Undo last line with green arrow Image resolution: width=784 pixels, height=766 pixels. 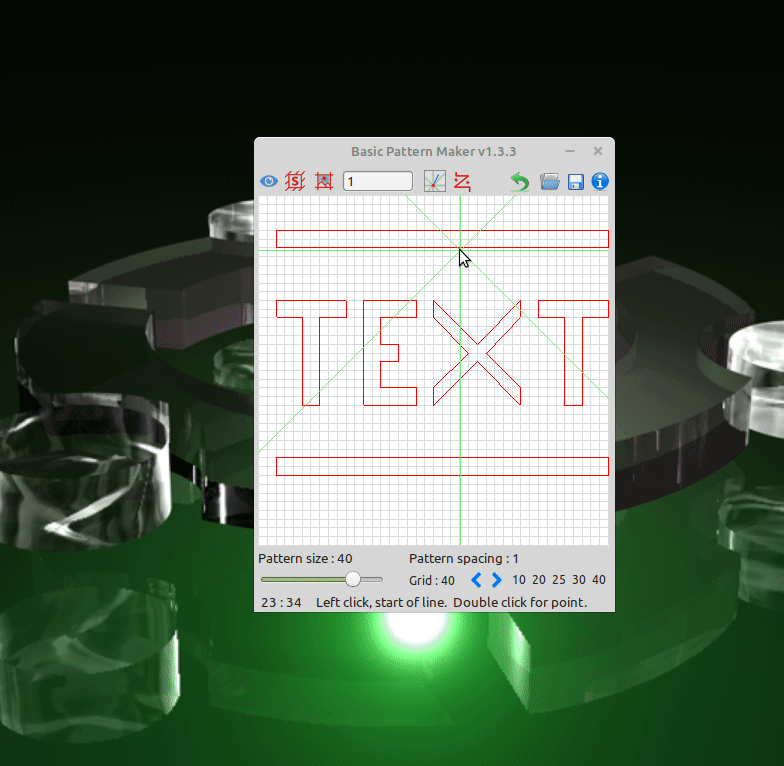[x=520, y=181]
